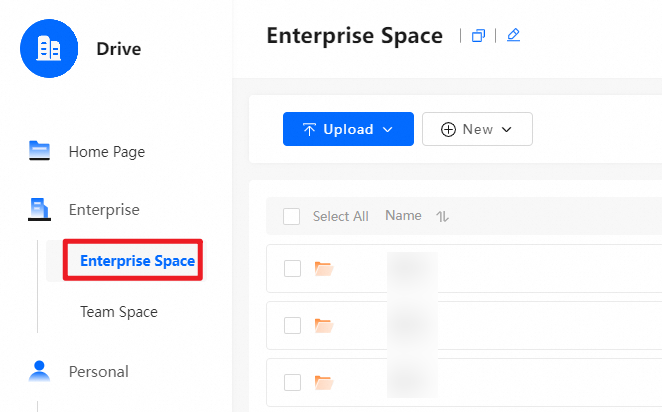Click the Personal user icon
The width and height of the screenshot is (662, 412).
(x=40, y=371)
